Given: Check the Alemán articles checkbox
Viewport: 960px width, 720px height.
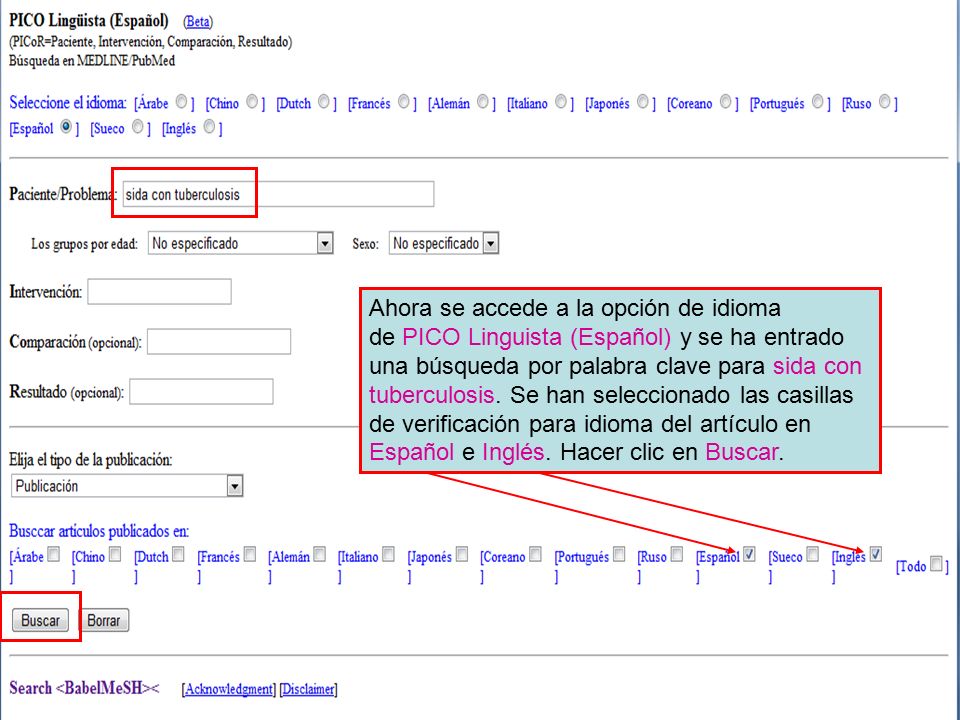Looking at the screenshot, I should point(320,554).
